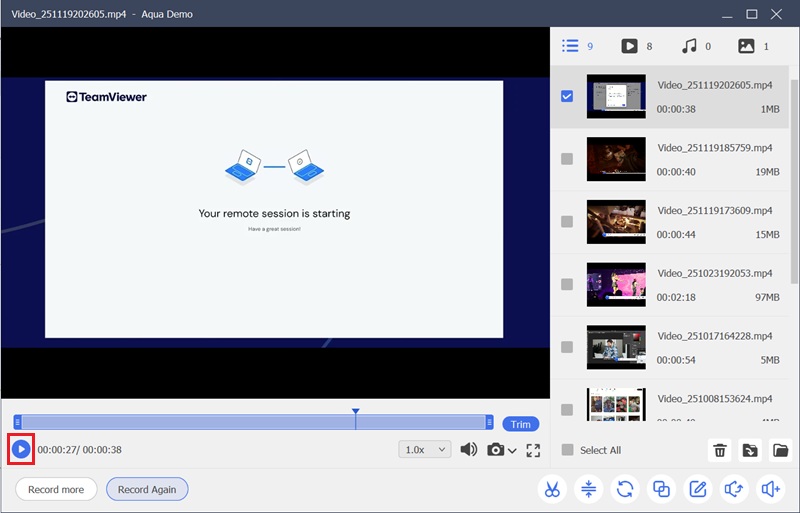Enter fullscreen preview mode
The image size is (800, 513).
533,450
